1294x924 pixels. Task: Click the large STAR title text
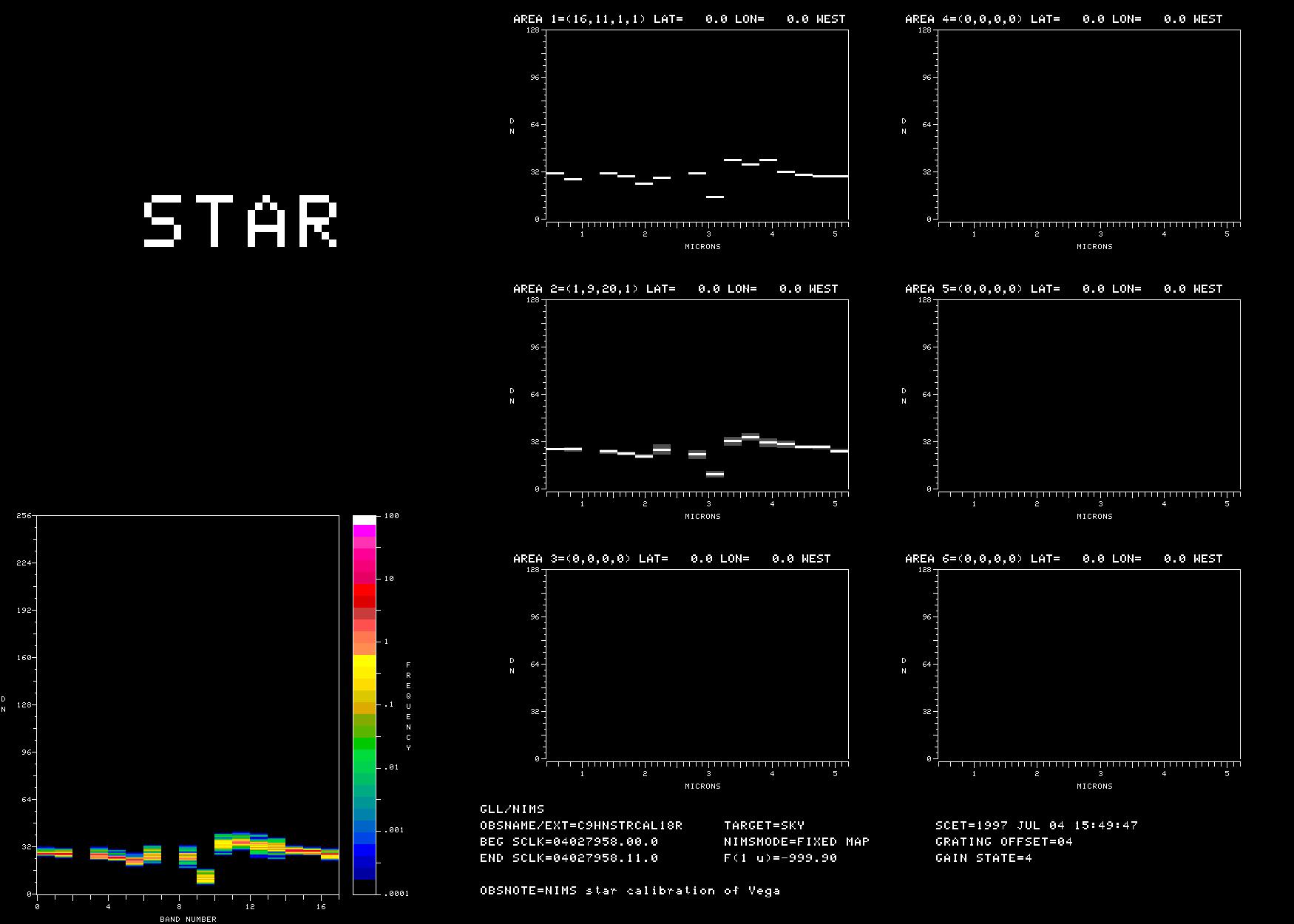tap(240, 221)
